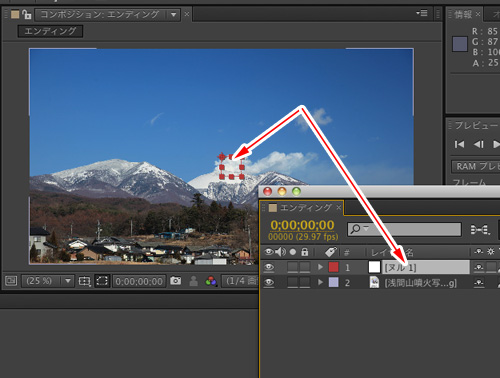500x378 pixels.
Task: Hide the 浅間山噴火写 layer eye toggle
Action: coord(269,283)
